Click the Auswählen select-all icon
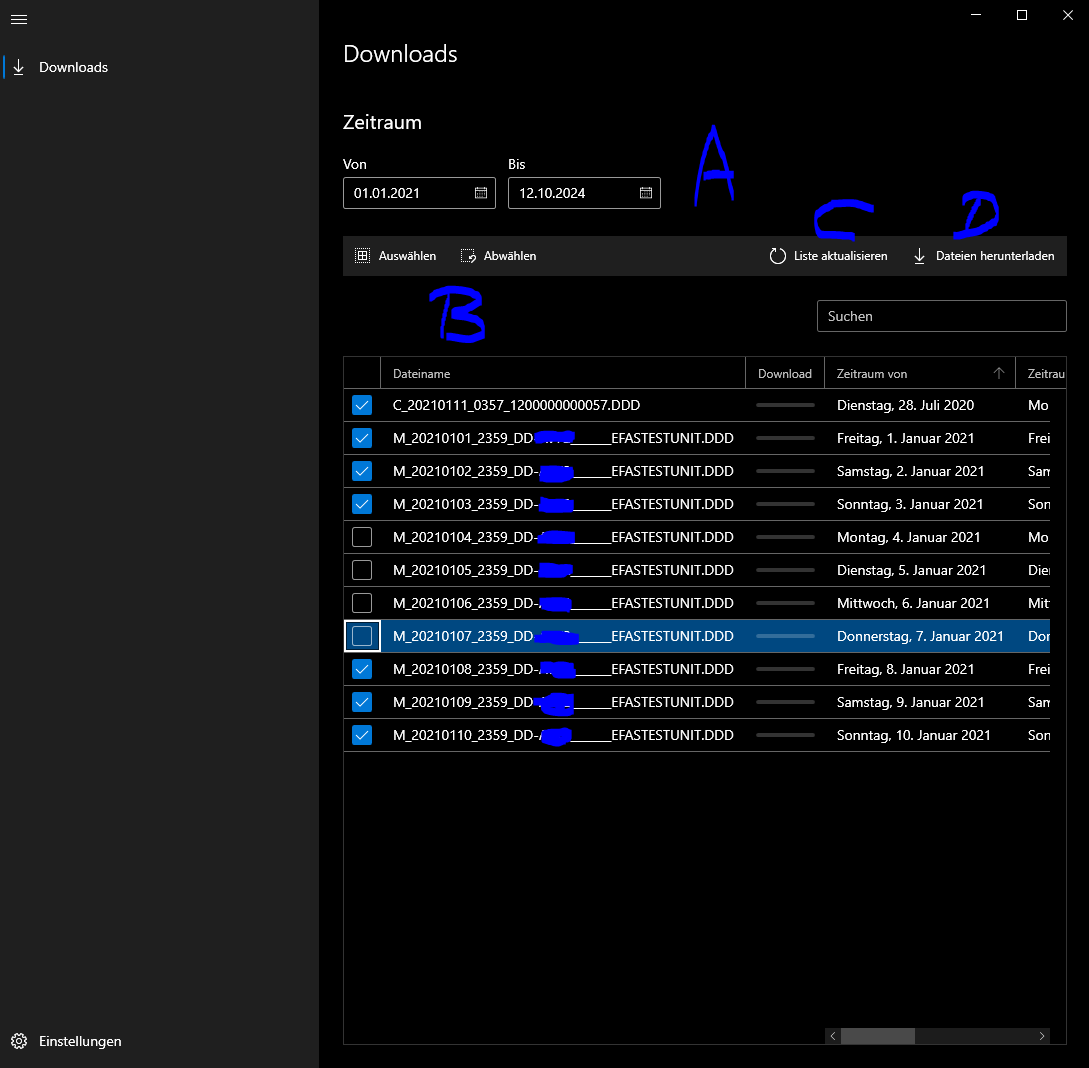 coord(363,256)
